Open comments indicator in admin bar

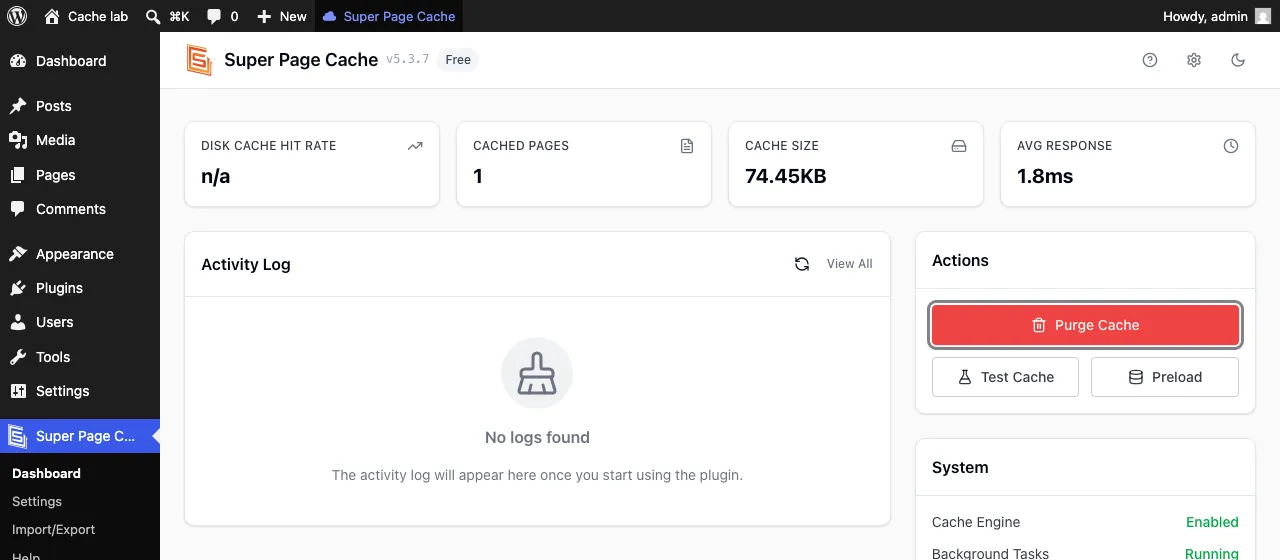(x=222, y=16)
